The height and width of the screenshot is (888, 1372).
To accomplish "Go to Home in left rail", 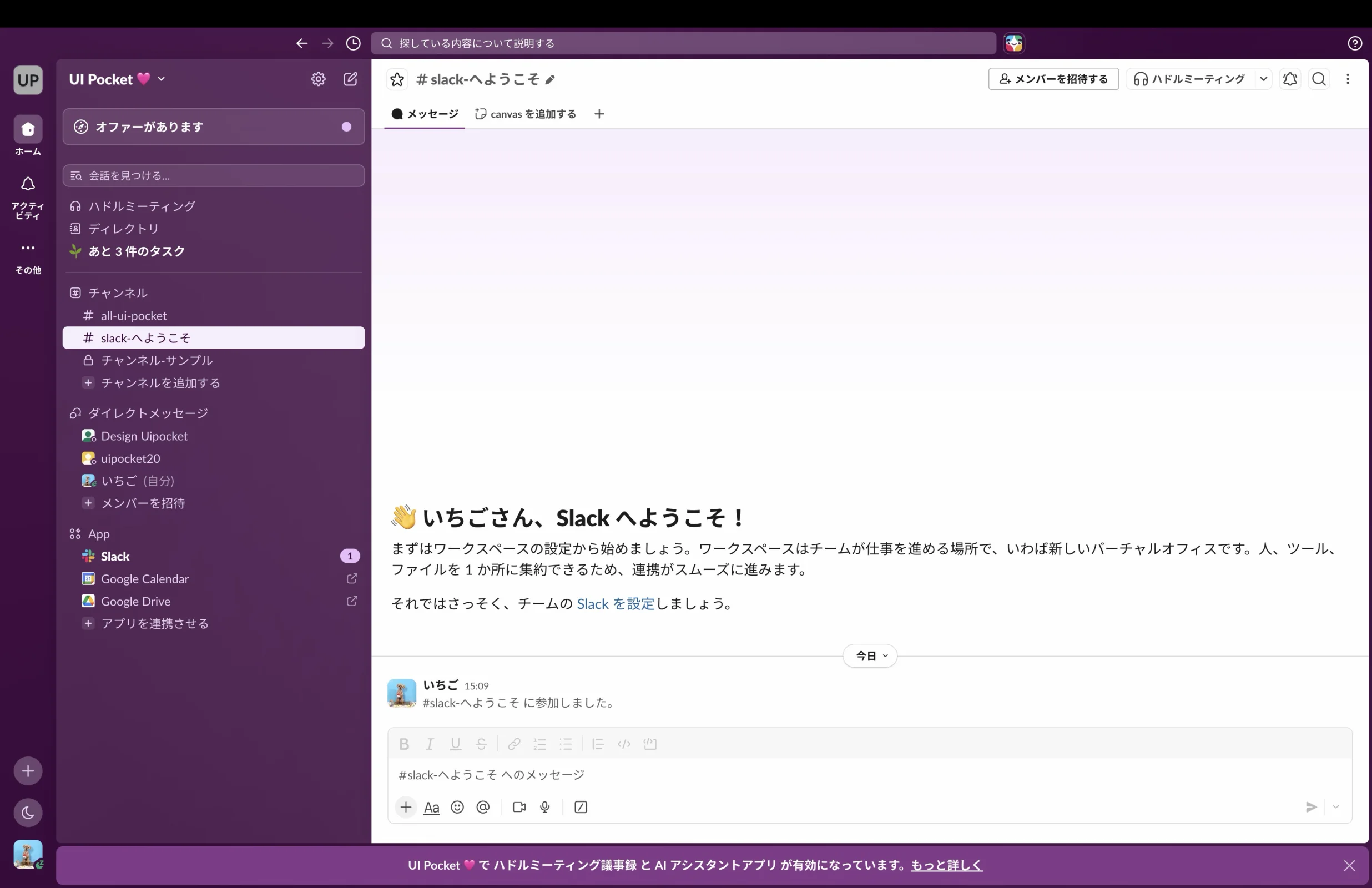I will coord(28,136).
